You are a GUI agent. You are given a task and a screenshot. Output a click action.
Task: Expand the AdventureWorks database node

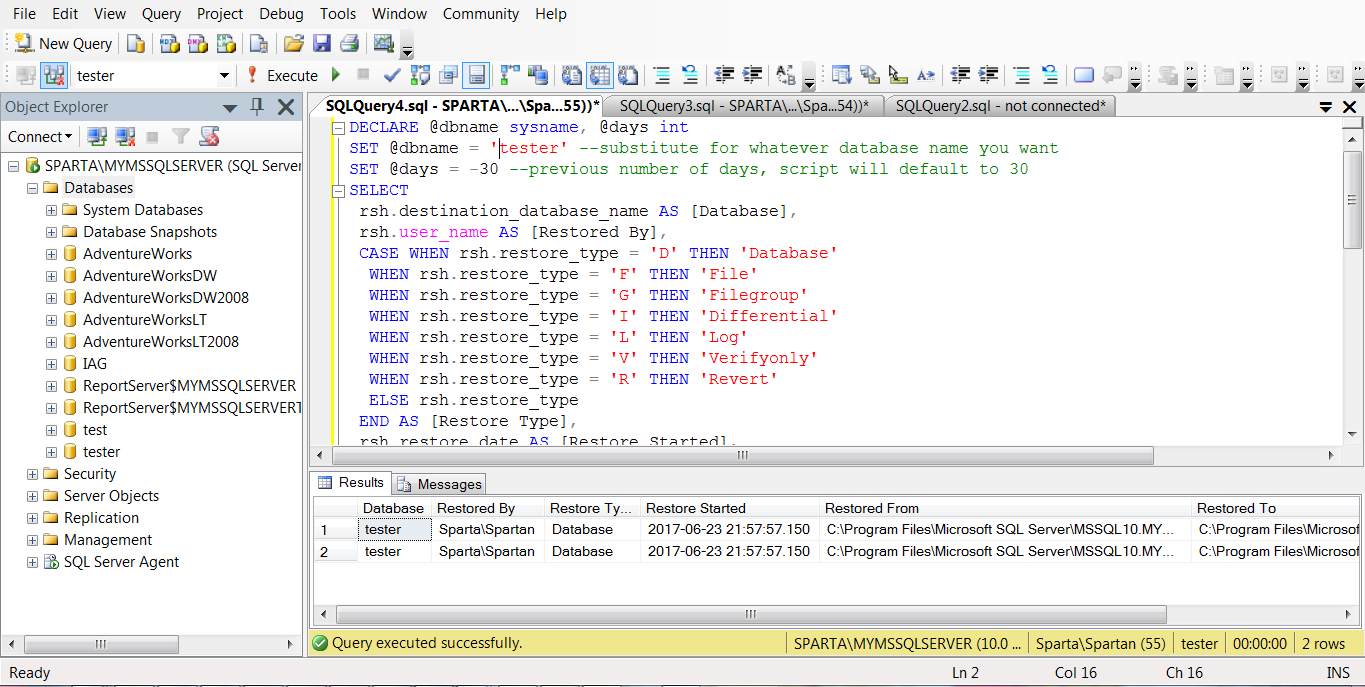point(51,254)
